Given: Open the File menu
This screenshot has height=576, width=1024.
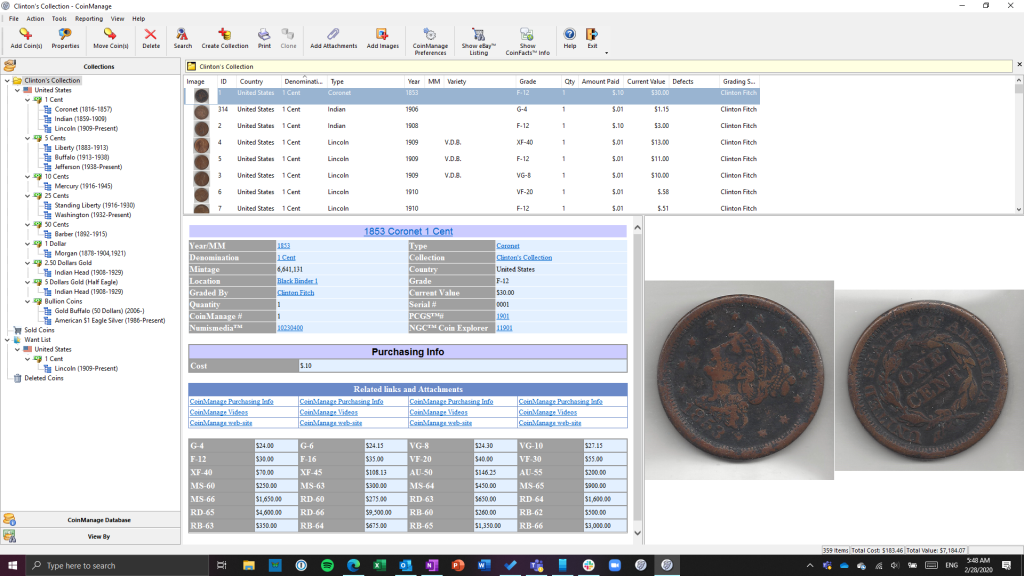Looking at the screenshot, I should [14, 18].
